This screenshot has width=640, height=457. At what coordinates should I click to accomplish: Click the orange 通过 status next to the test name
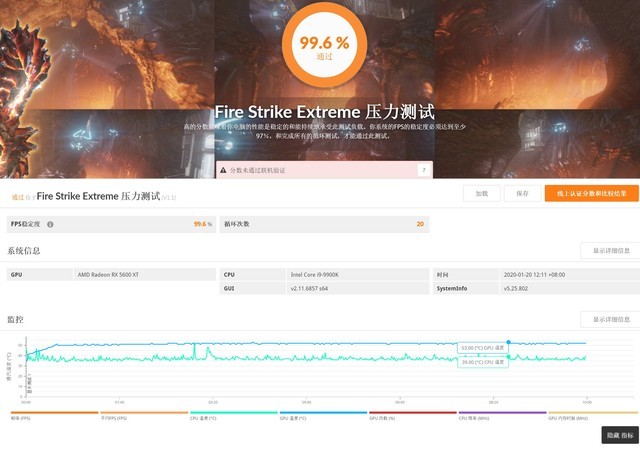pyautogui.click(x=18, y=197)
